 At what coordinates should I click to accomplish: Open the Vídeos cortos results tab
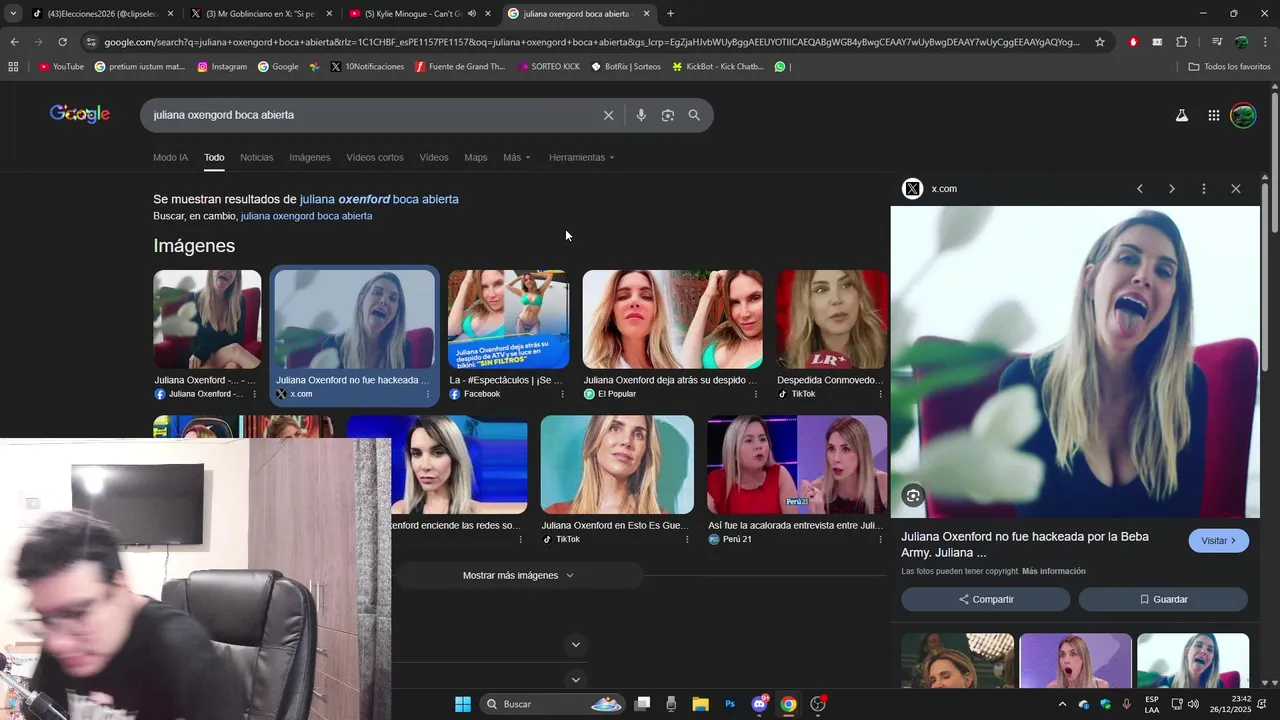[x=375, y=158]
